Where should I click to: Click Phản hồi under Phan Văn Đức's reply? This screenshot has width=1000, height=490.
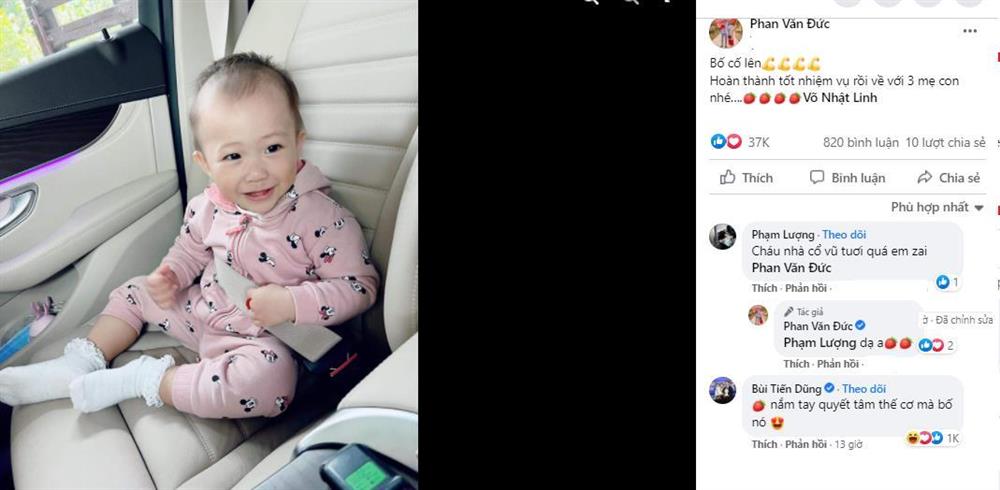(838, 364)
